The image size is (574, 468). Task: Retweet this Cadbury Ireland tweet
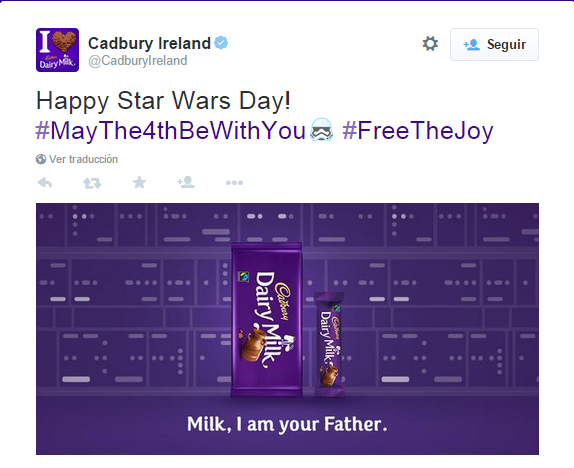[92, 183]
